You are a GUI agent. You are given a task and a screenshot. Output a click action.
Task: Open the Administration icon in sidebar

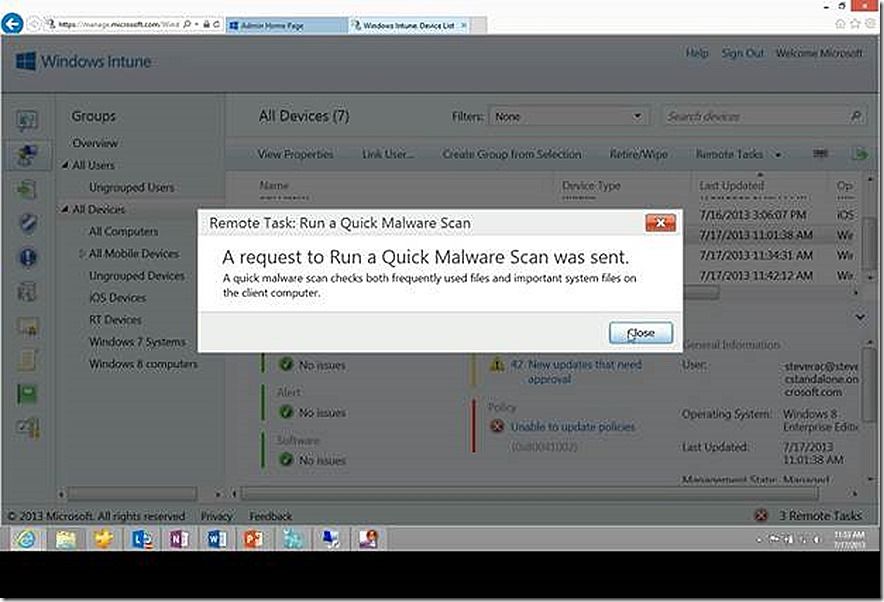click(27, 428)
